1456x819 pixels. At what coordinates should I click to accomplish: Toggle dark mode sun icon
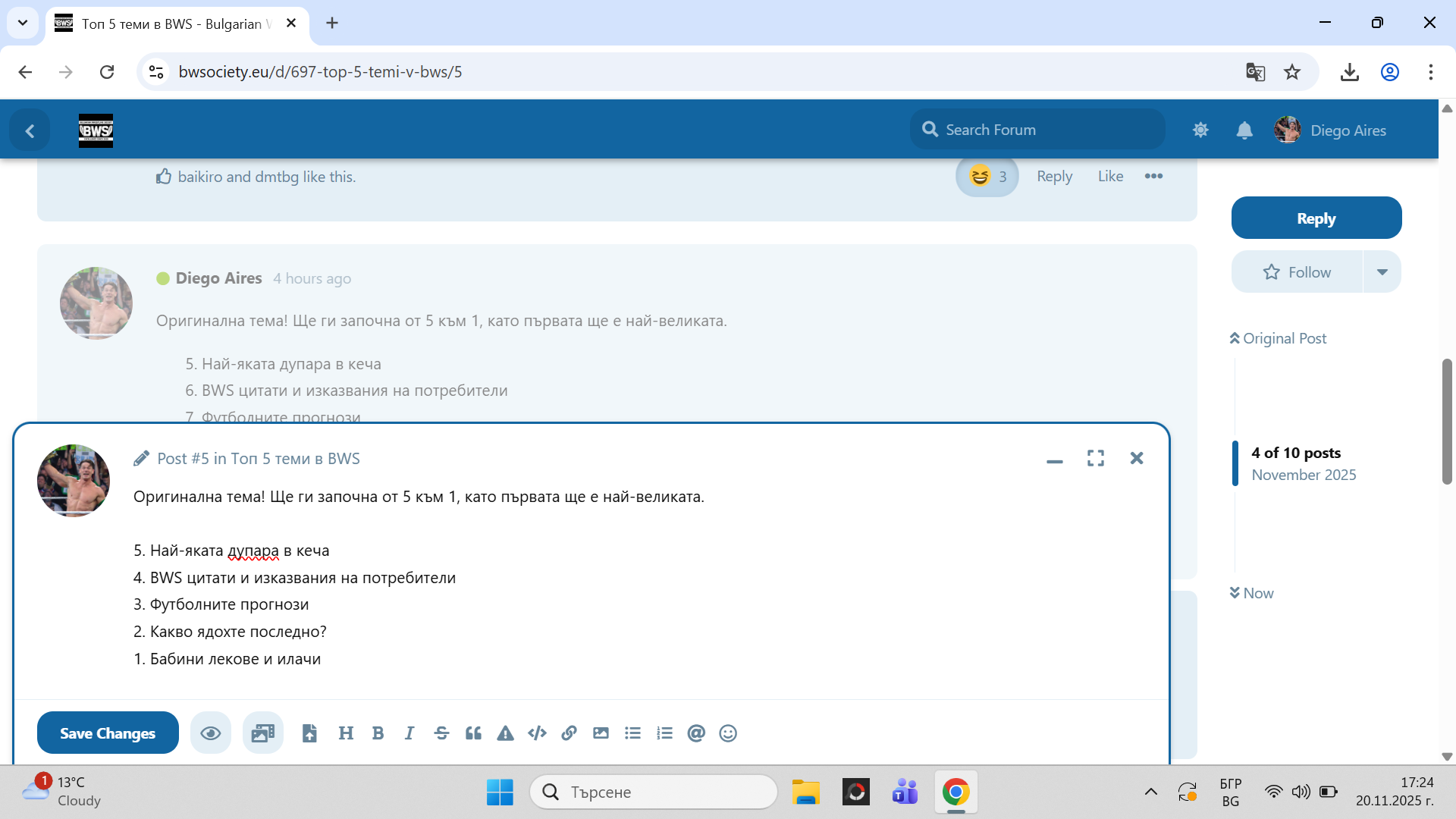coord(1200,130)
